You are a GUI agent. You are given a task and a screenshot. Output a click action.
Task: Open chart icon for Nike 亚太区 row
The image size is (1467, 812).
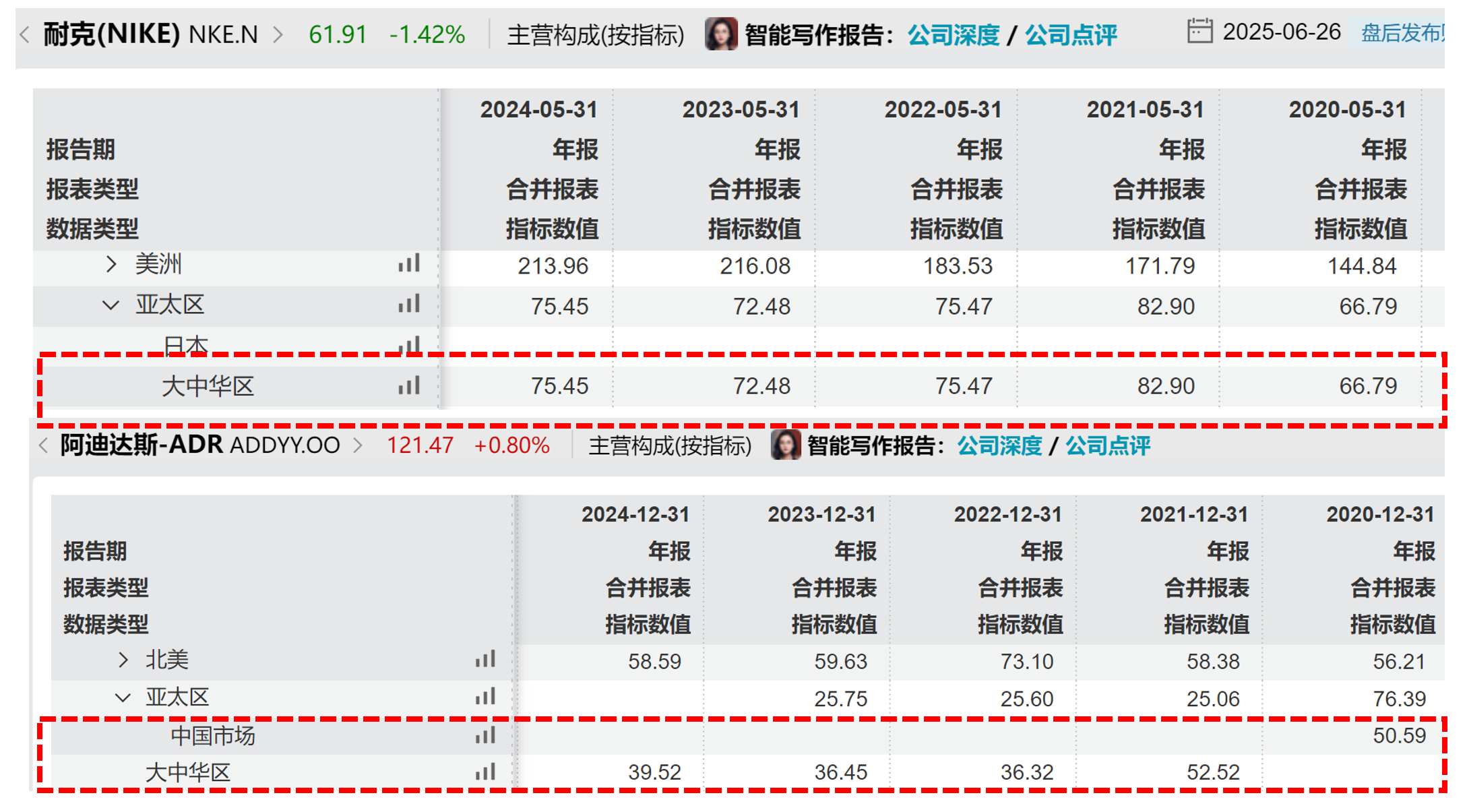click(408, 304)
